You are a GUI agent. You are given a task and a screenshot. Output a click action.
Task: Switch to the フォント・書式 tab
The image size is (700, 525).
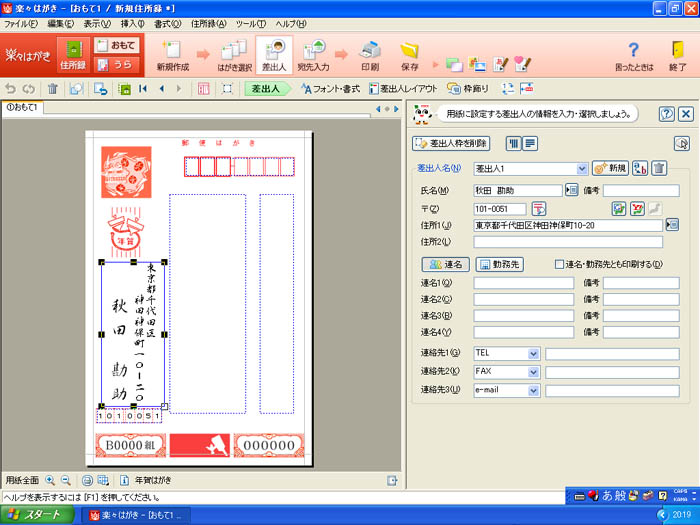[323, 89]
